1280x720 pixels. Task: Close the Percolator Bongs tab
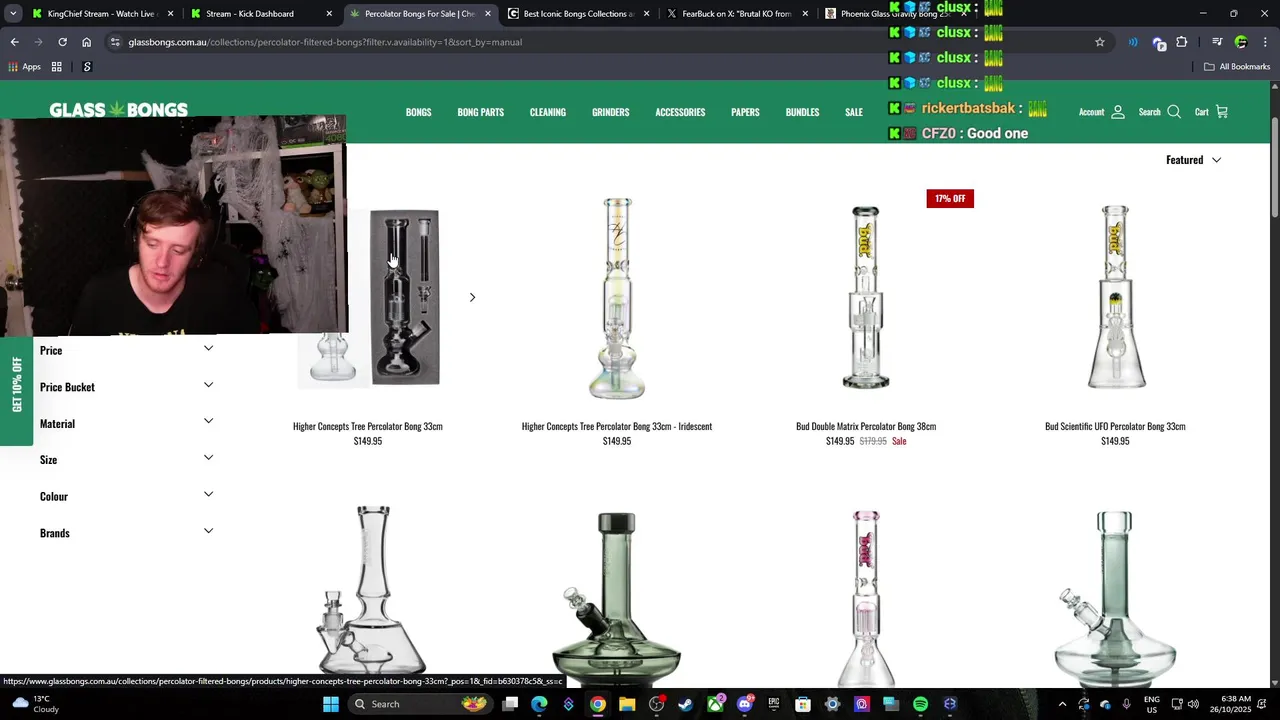click(x=488, y=14)
